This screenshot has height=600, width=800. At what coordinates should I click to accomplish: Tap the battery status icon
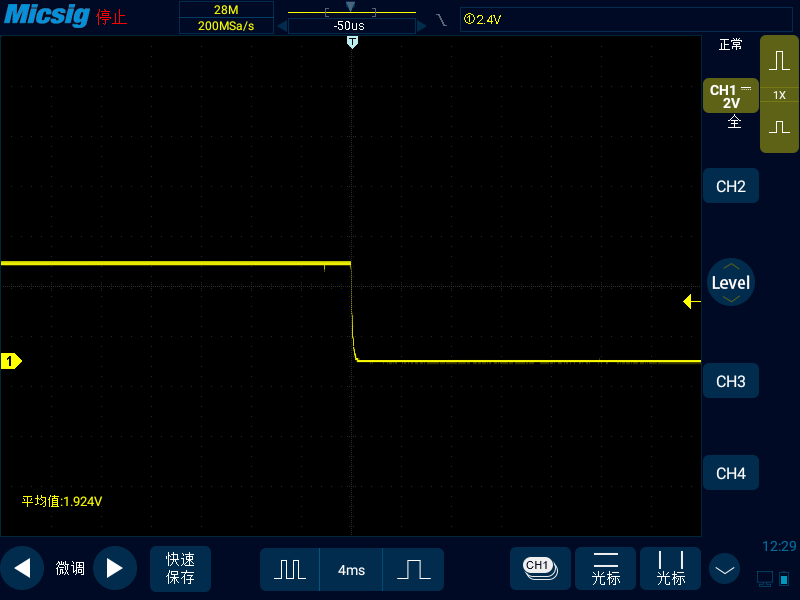click(x=784, y=579)
